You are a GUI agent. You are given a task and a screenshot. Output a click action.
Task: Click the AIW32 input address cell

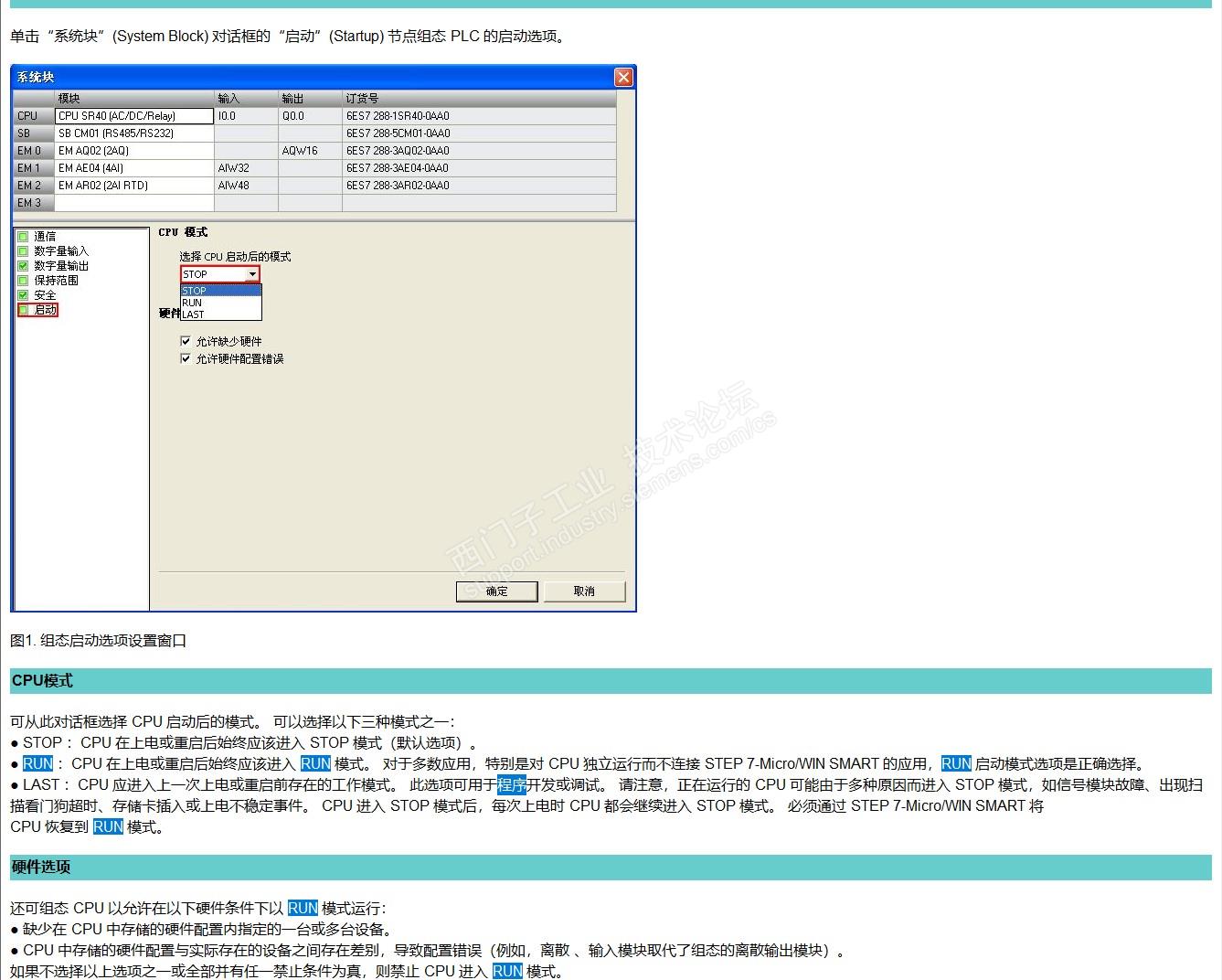(x=247, y=168)
